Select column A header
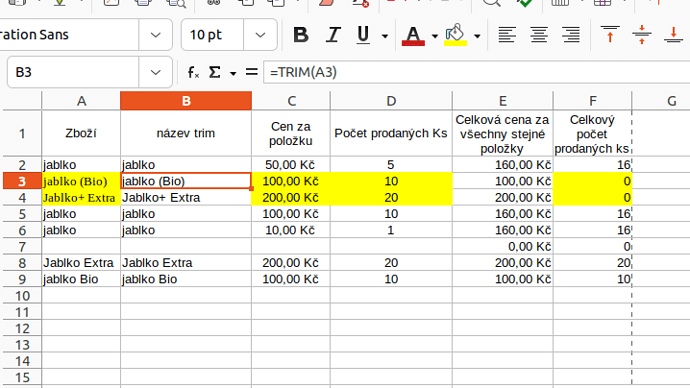Viewport: 690px width, 388px height. tap(81, 101)
